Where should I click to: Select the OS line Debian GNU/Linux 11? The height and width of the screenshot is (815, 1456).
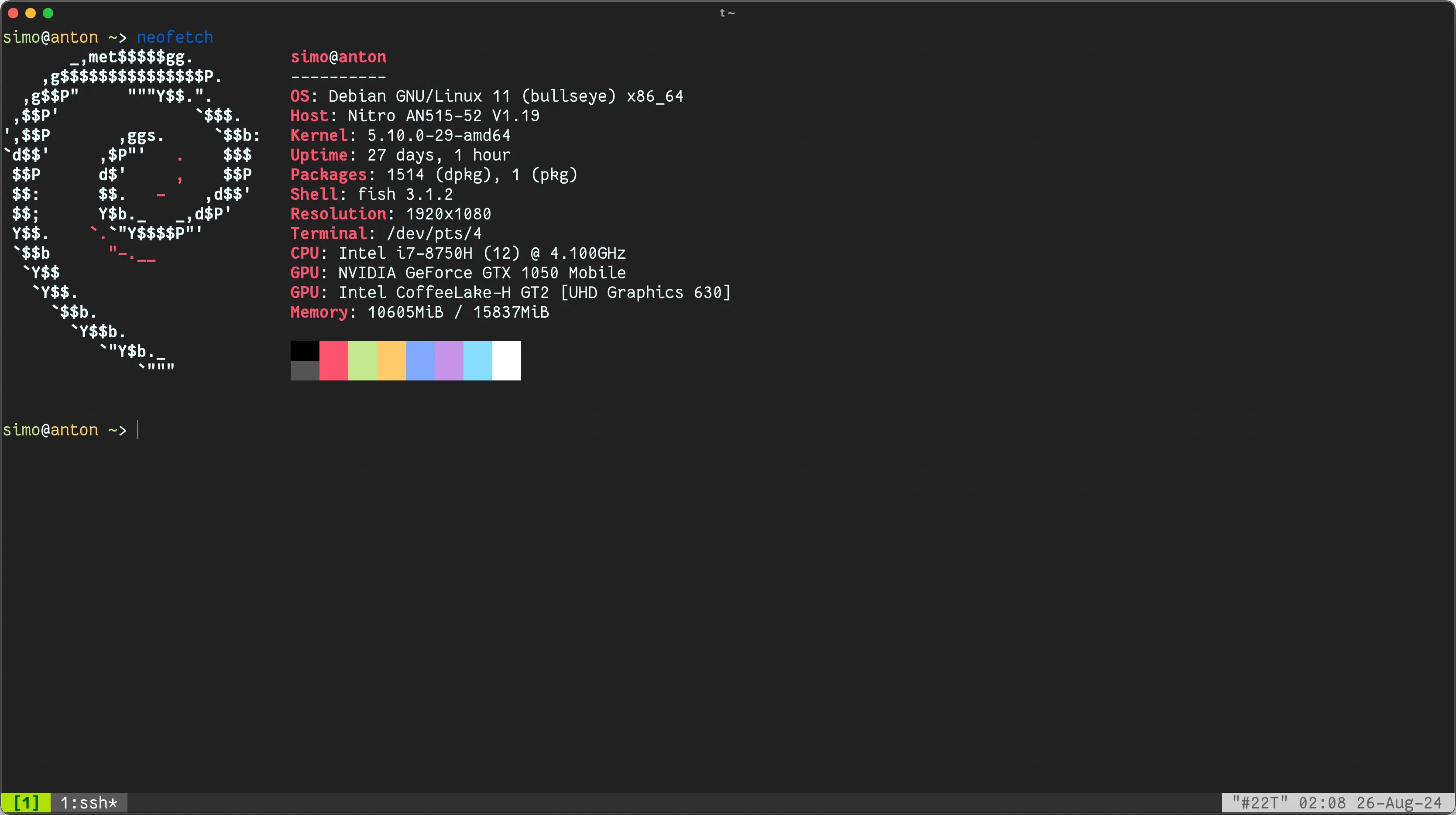(x=487, y=96)
